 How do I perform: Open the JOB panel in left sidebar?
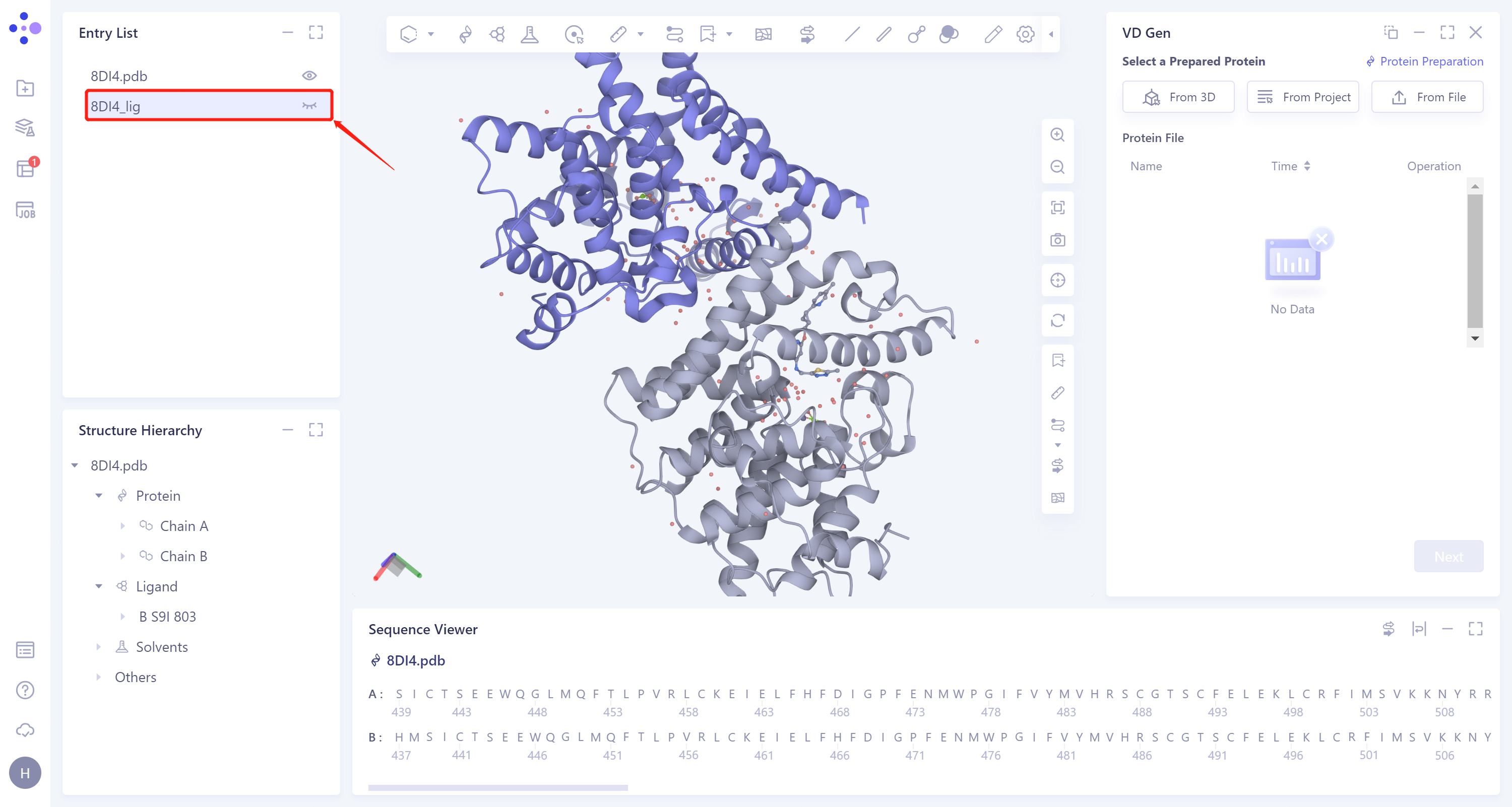pos(25,210)
